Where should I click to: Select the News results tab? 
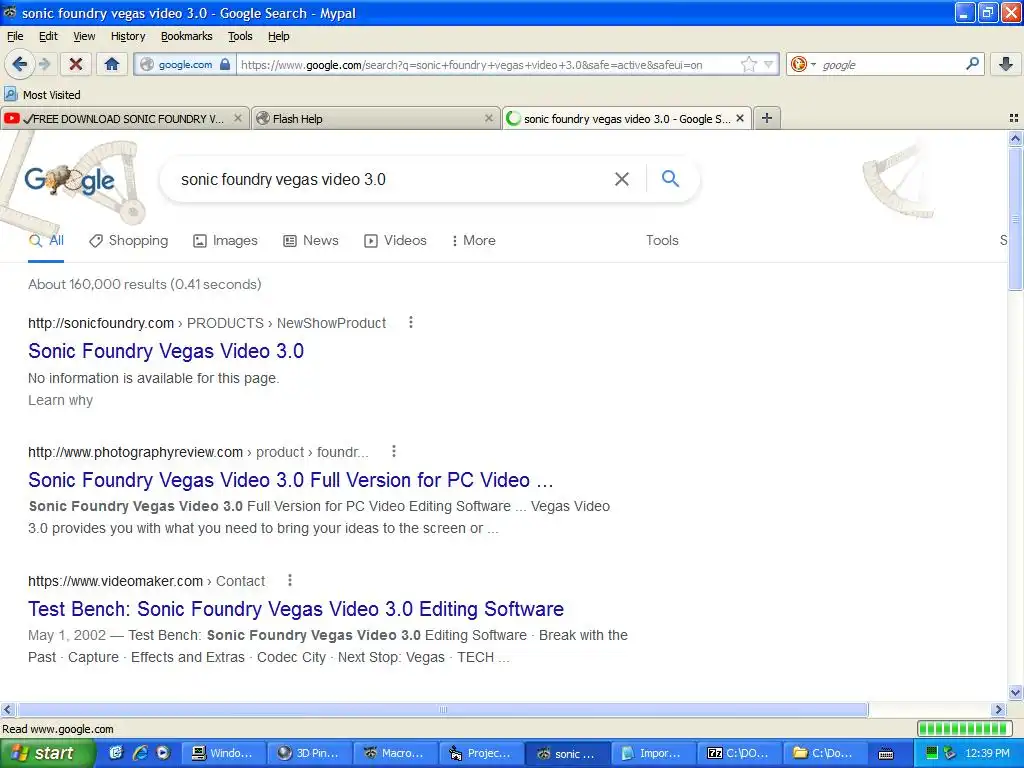click(x=311, y=240)
